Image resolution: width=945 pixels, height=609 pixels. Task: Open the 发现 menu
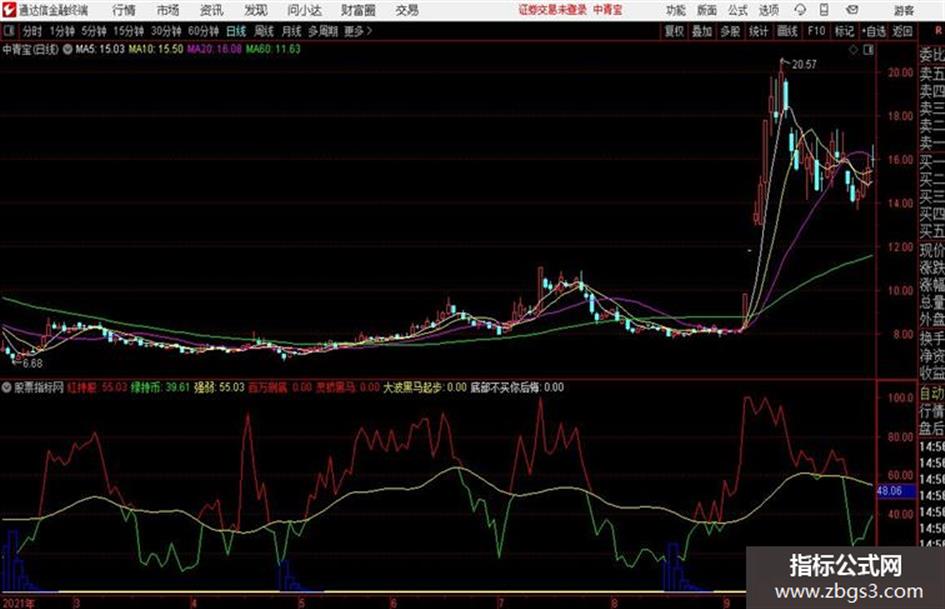click(255, 10)
